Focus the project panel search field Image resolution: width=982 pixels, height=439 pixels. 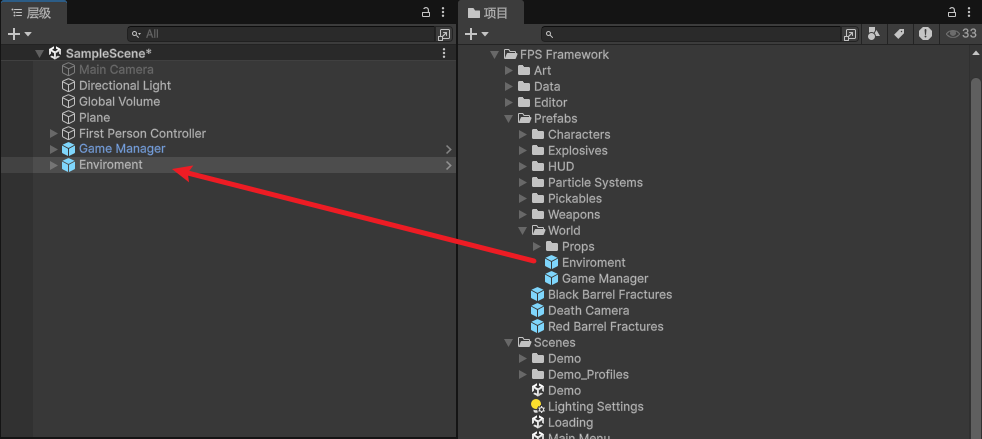pyautogui.click(x=691, y=34)
